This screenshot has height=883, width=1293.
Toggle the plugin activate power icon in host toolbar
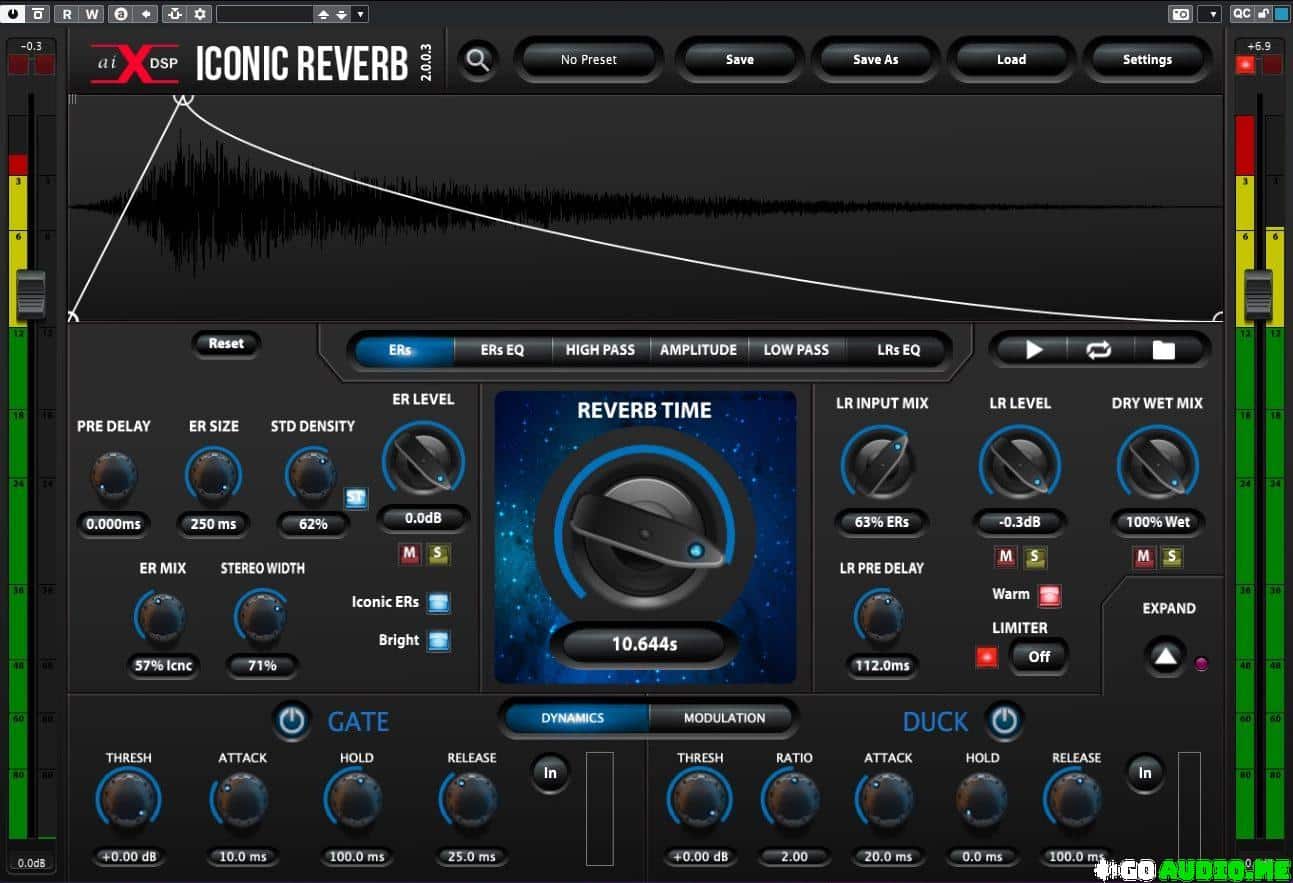click(13, 14)
